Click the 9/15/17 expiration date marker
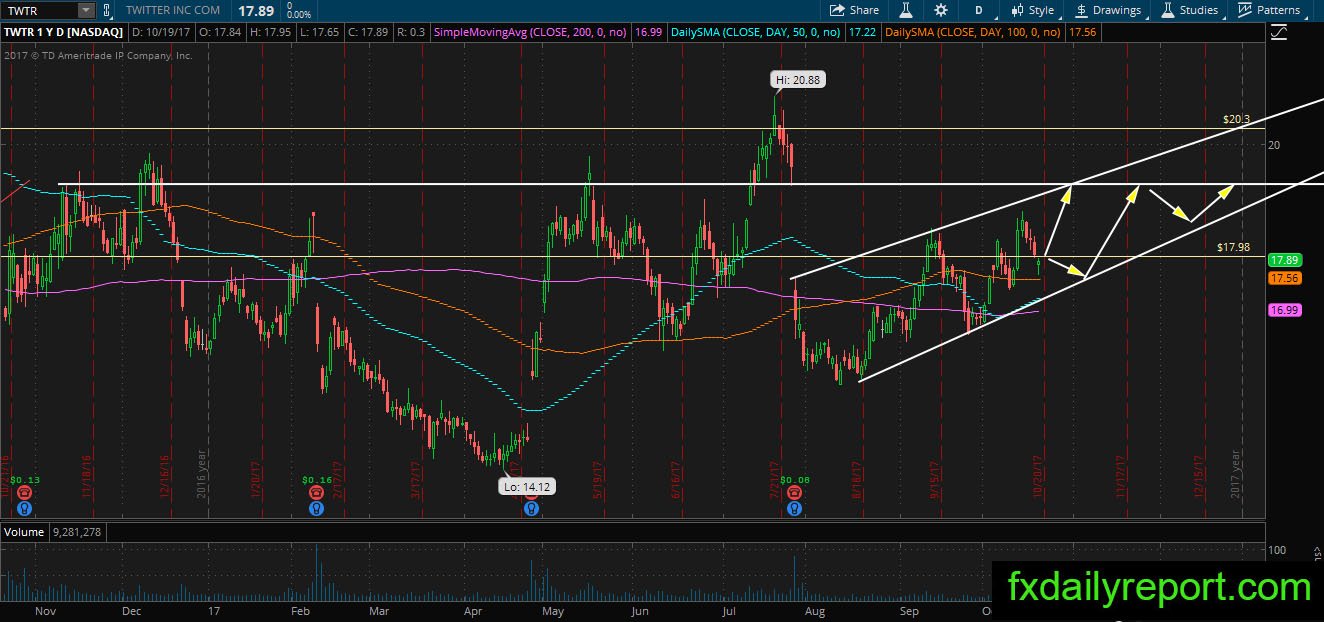Screen dimensions: 1324x622 point(933,480)
